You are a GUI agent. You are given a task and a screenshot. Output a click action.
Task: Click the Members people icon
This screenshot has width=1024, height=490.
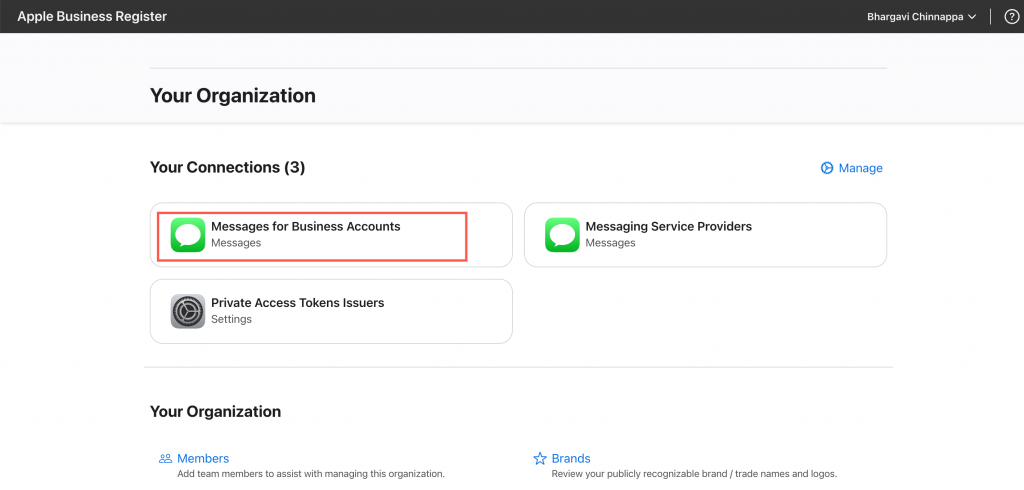pos(165,459)
